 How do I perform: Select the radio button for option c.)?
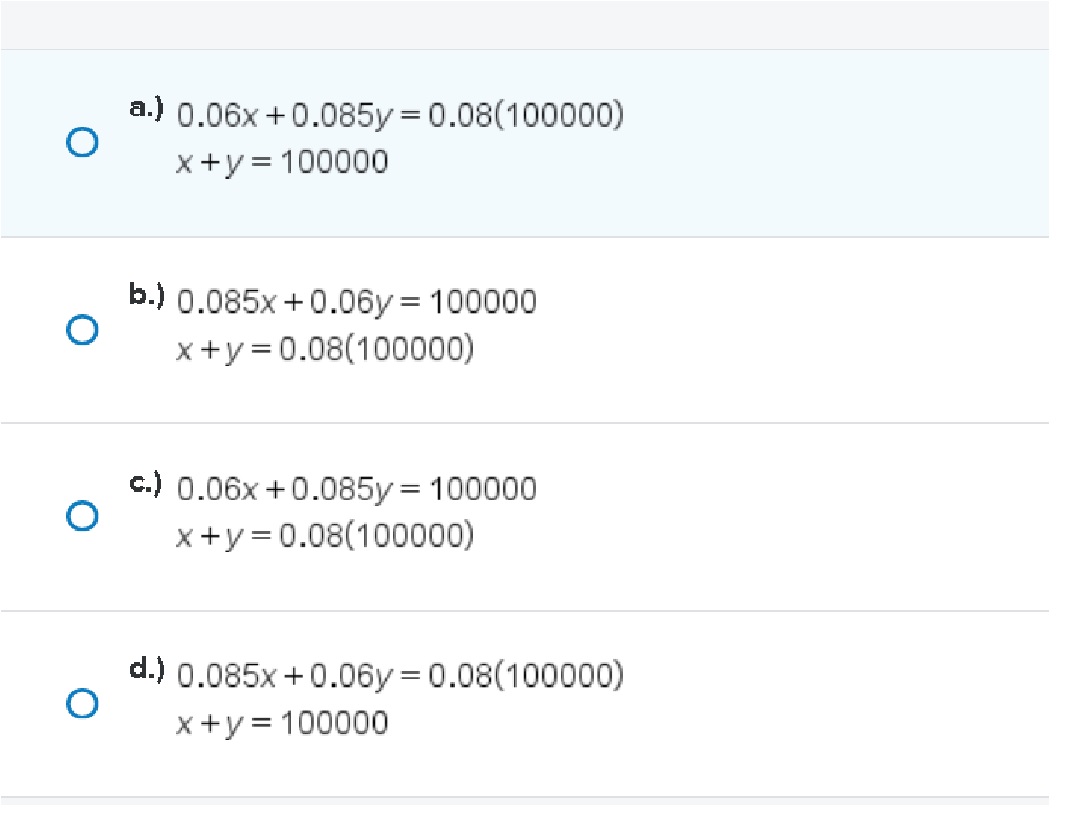tap(83, 513)
